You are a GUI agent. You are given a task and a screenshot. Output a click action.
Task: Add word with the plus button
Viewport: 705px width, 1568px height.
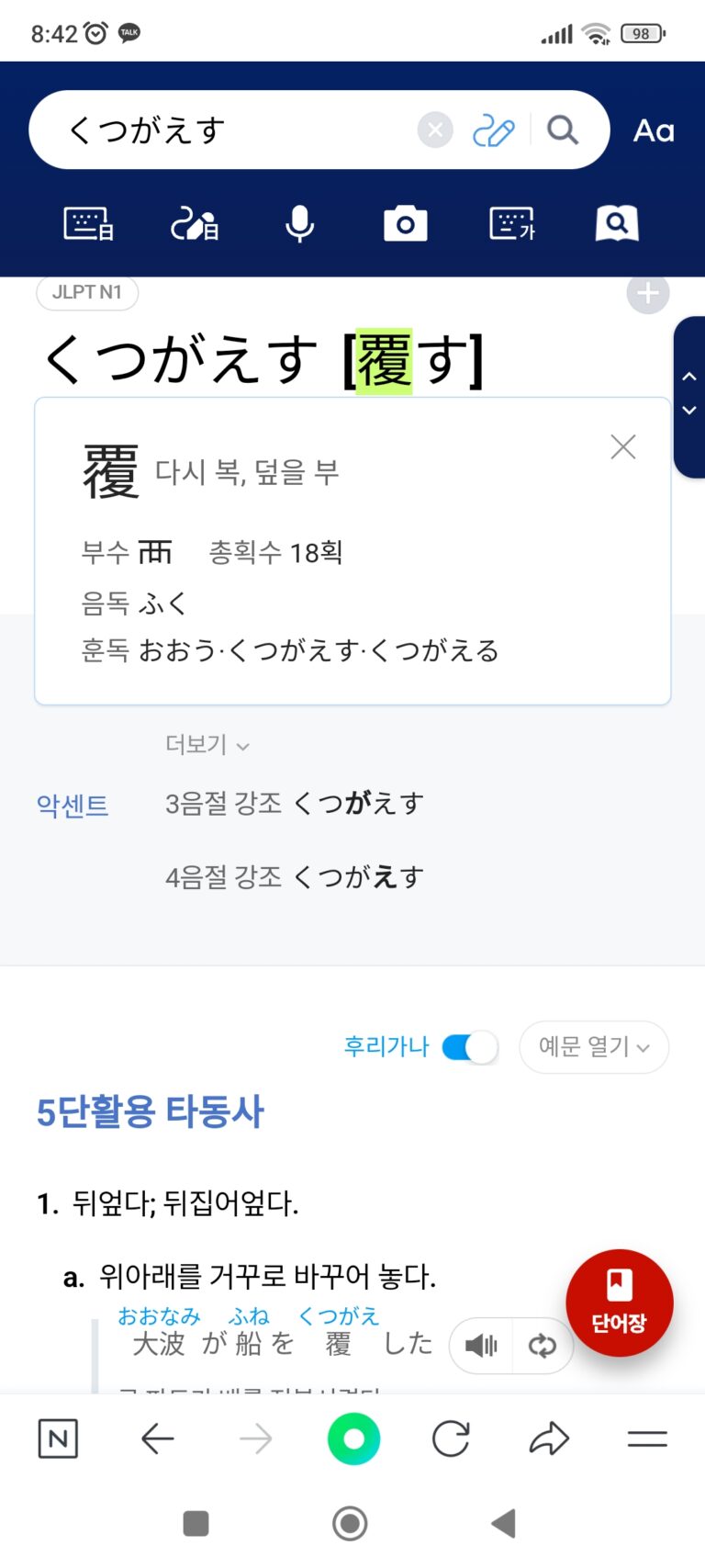pyautogui.click(x=647, y=294)
